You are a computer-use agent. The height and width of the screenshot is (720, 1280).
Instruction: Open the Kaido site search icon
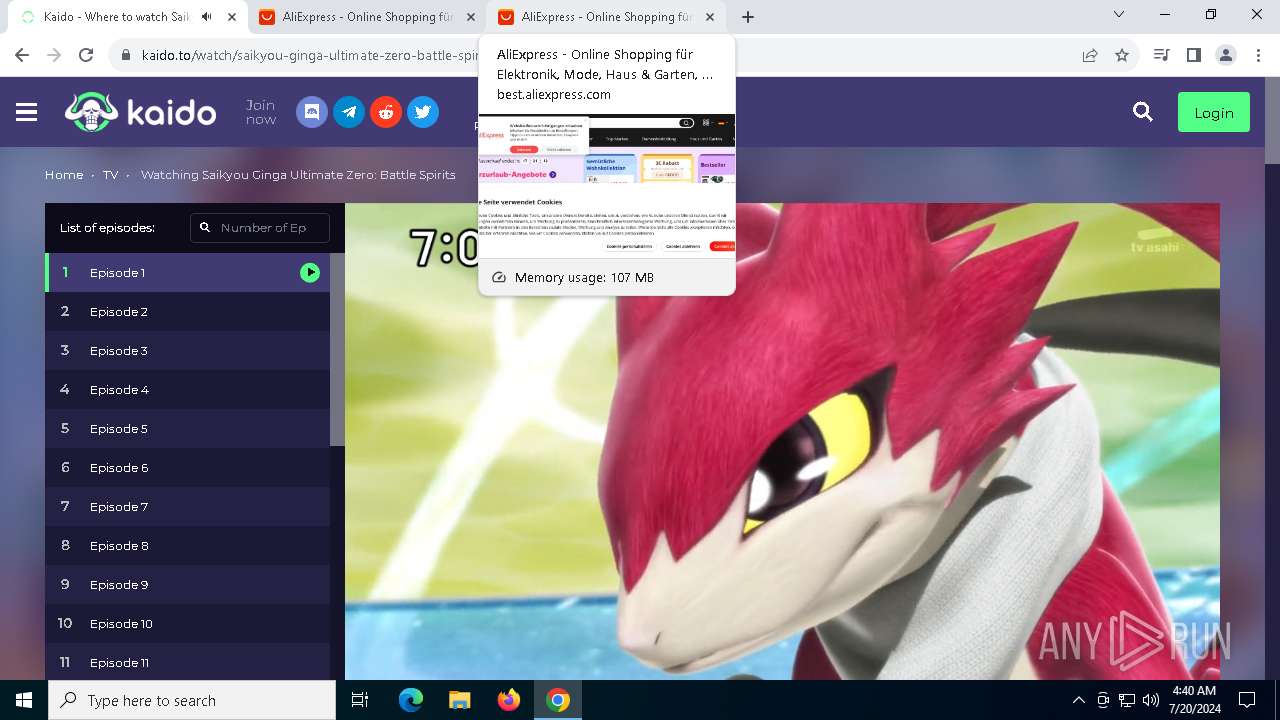tap(1143, 112)
